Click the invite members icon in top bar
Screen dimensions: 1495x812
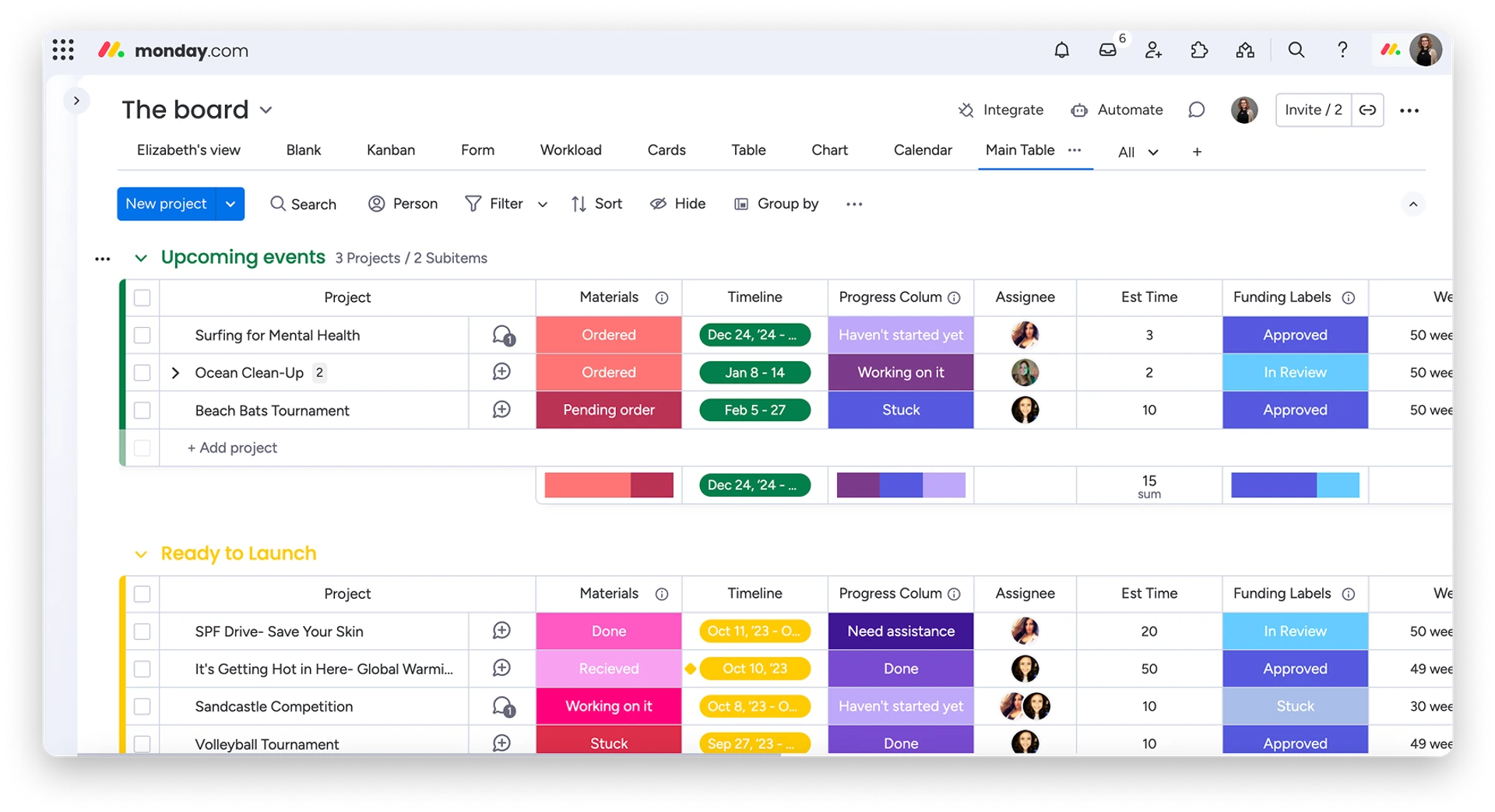1153,51
